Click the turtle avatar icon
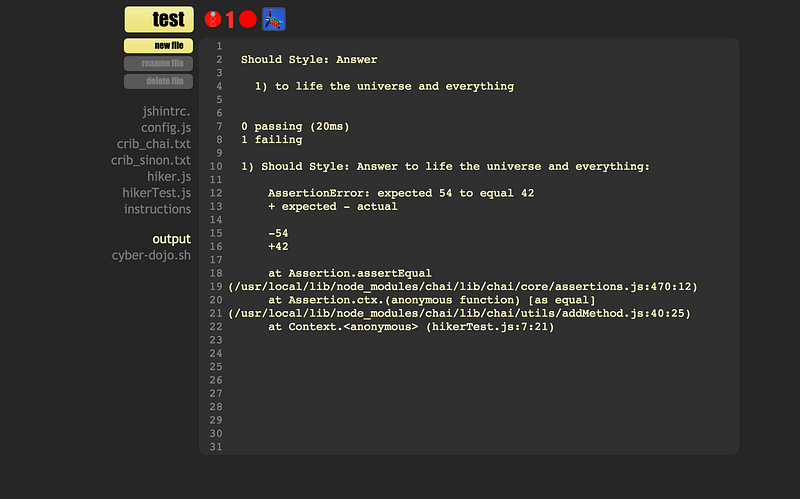The image size is (800, 499). pyautogui.click(x=273, y=19)
